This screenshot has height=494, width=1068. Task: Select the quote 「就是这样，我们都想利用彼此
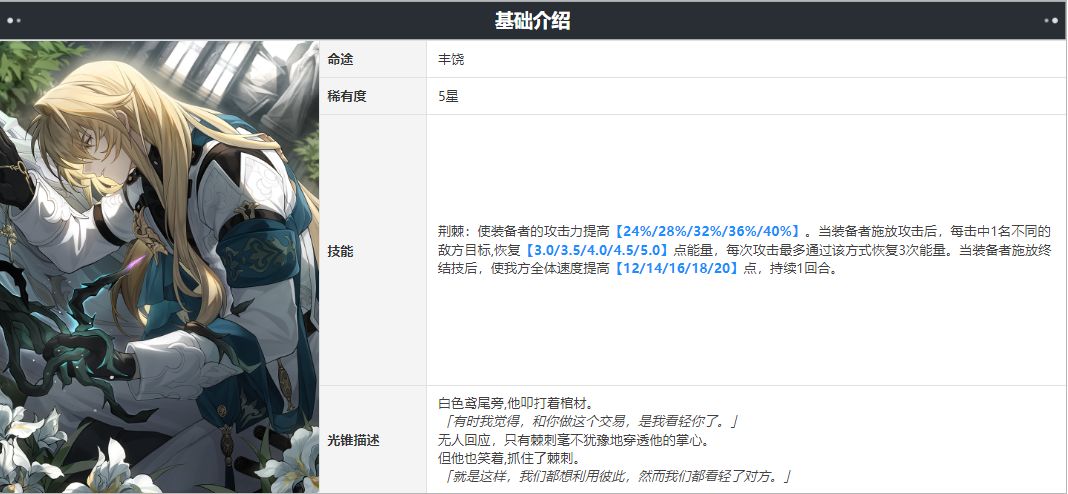pyautogui.click(x=618, y=477)
